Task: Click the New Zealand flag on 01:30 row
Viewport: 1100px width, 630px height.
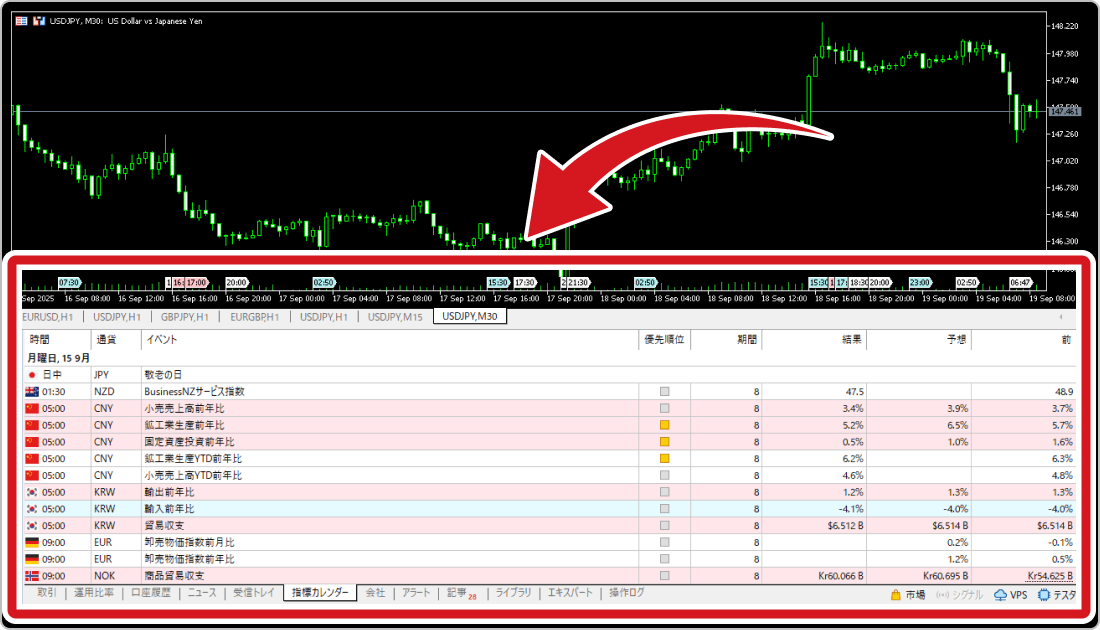Action: tap(31, 392)
